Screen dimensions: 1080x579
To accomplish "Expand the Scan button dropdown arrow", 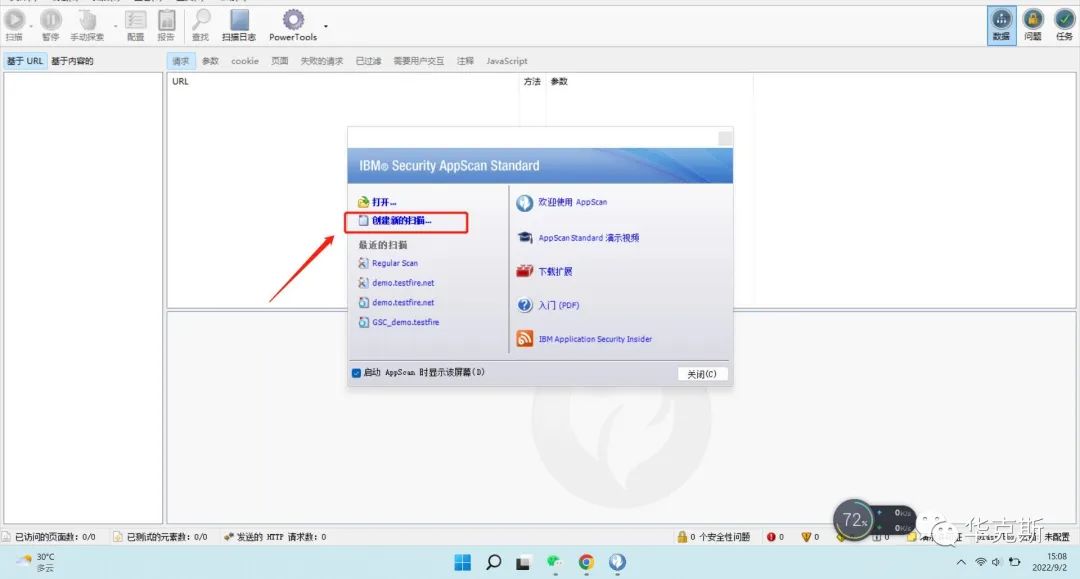I will (31, 26).
